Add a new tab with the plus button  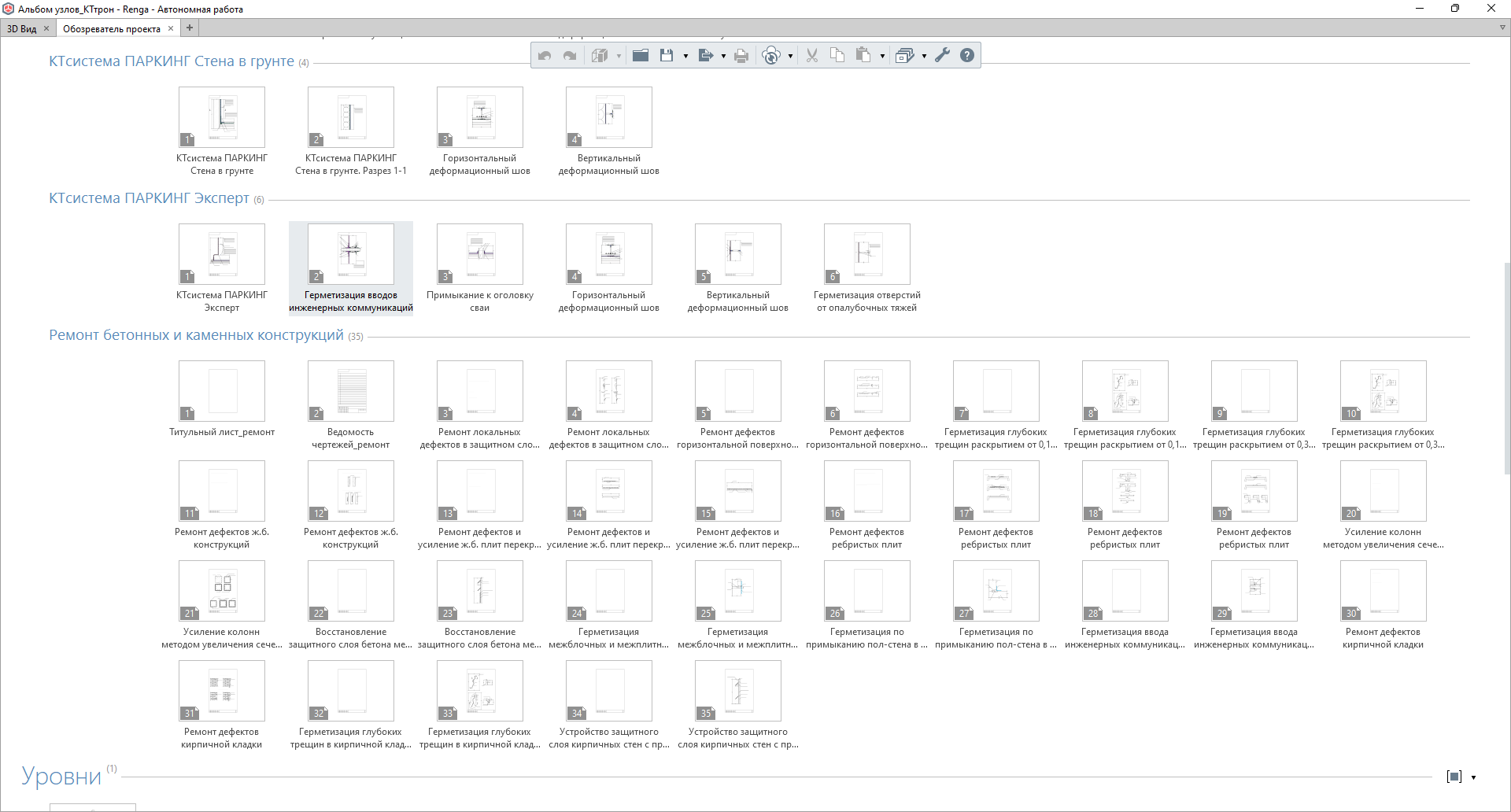pyautogui.click(x=190, y=28)
